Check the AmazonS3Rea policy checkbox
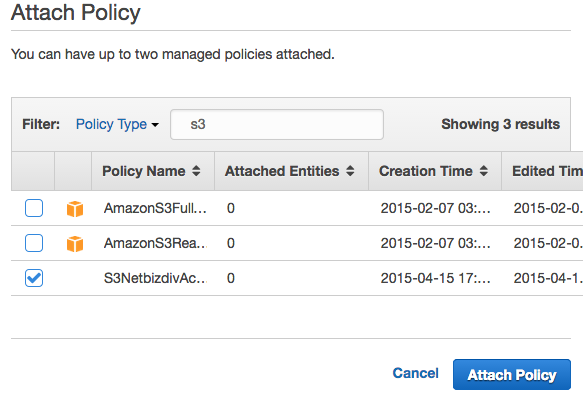This screenshot has height=403, width=583. click(x=34, y=243)
